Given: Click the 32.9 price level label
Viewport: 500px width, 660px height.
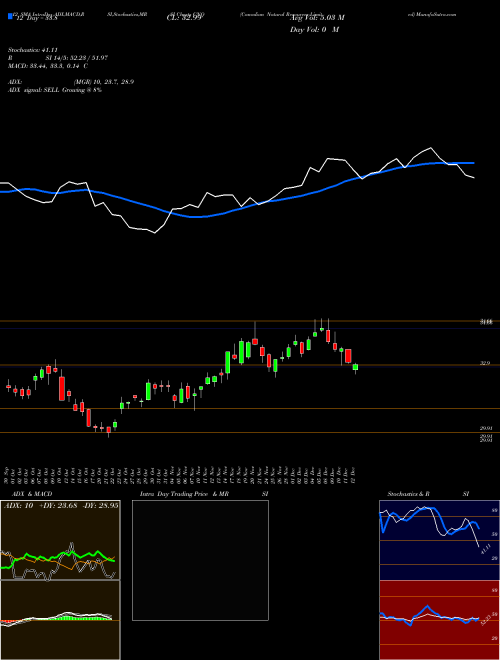Looking at the screenshot, I should pos(485,362).
